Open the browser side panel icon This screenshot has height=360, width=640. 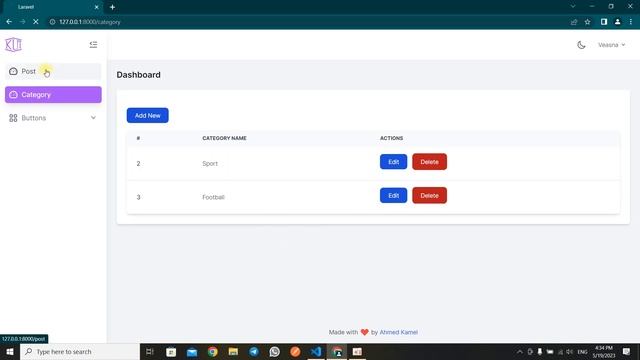(604, 22)
